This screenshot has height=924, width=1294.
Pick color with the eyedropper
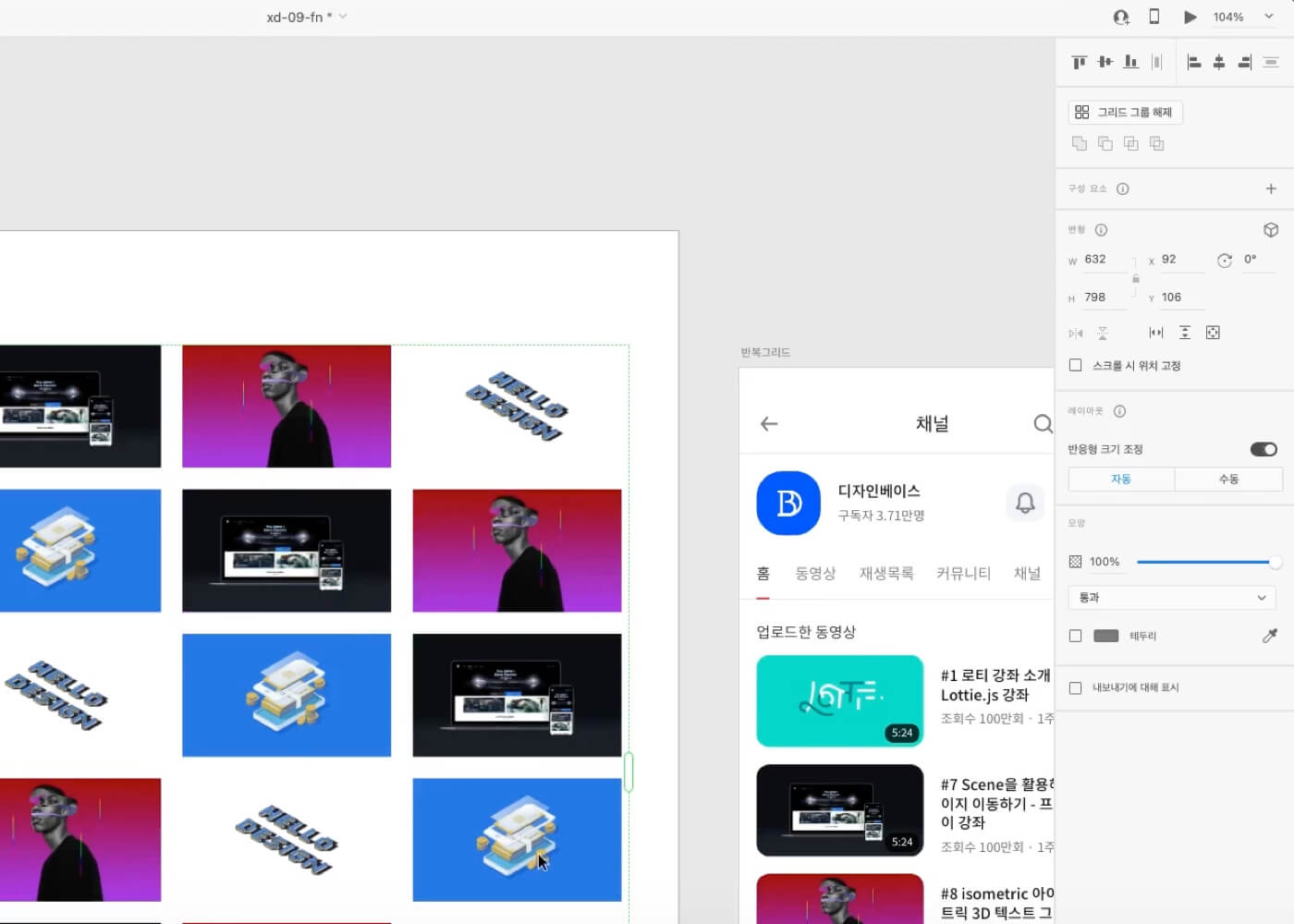(x=1270, y=636)
